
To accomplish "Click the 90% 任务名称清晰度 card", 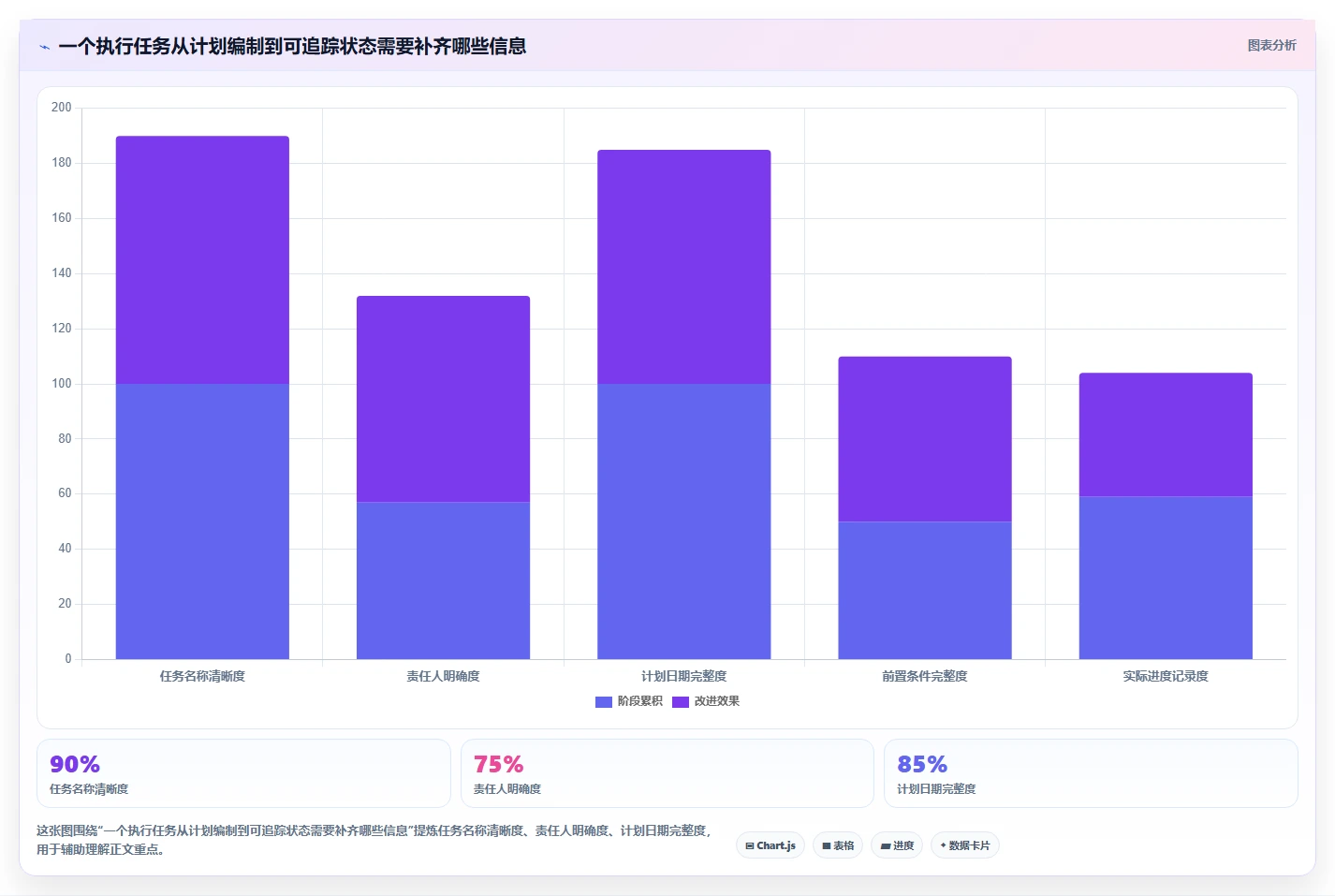I will coord(243,773).
